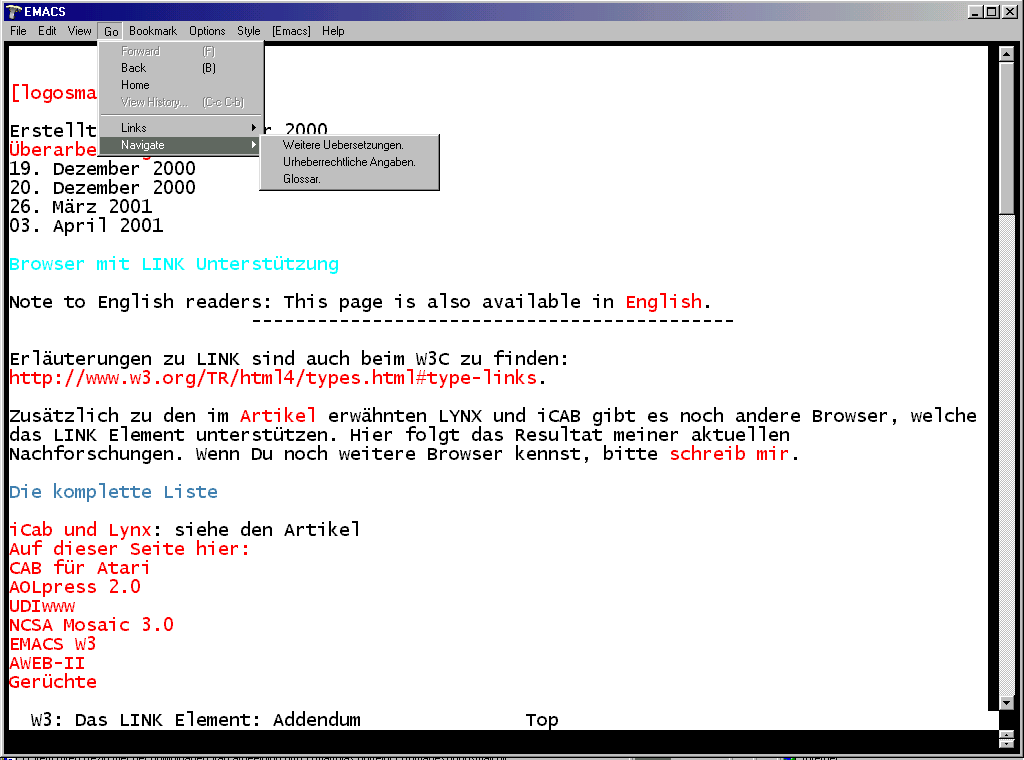Select Weitere Uebersetzungen in the Navigate submenu
Image resolution: width=1024 pixels, height=760 pixels.
[x=343, y=145]
